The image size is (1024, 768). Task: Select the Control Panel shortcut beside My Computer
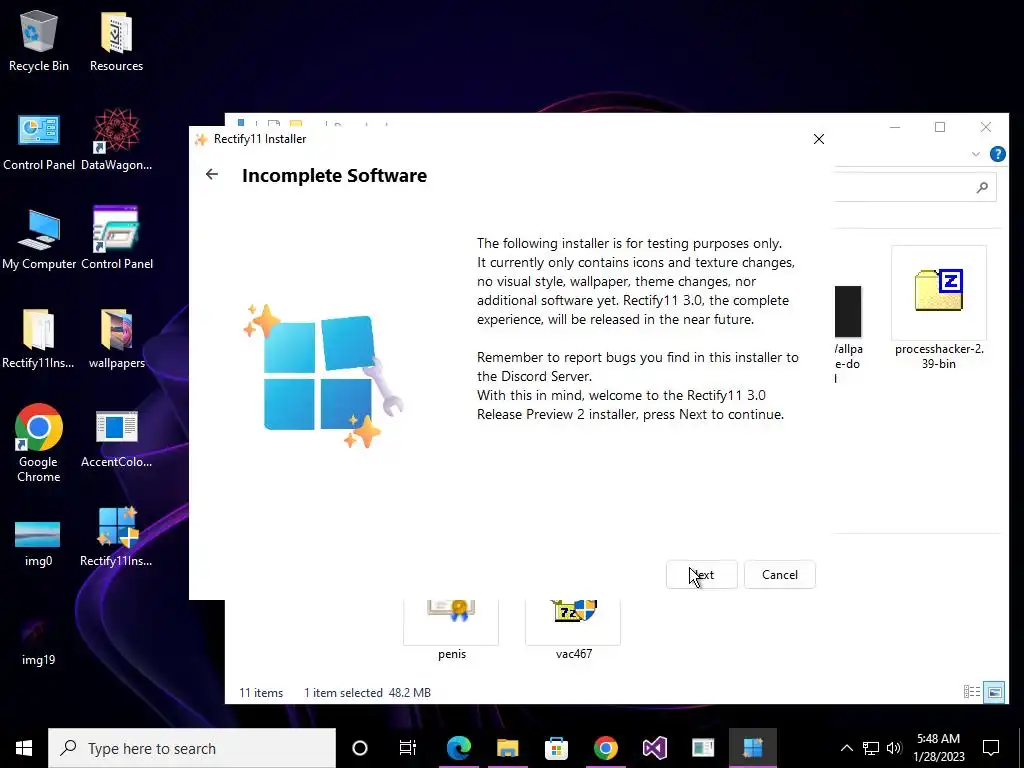pos(116,239)
